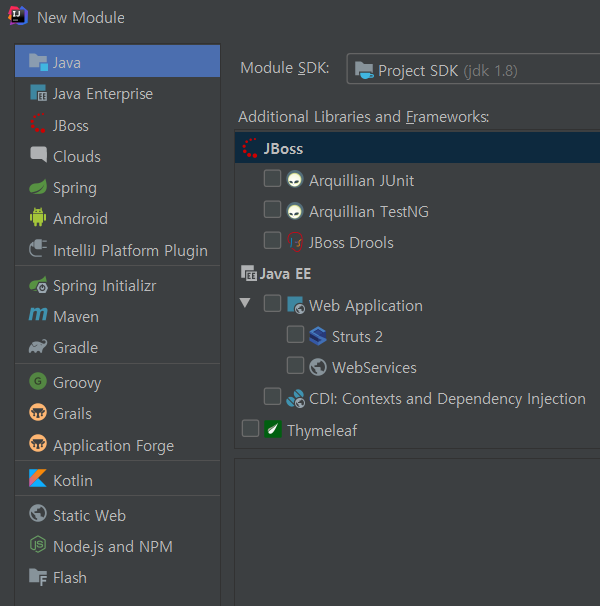
Task: Select Java Enterprise module type
Action: (118, 94)
